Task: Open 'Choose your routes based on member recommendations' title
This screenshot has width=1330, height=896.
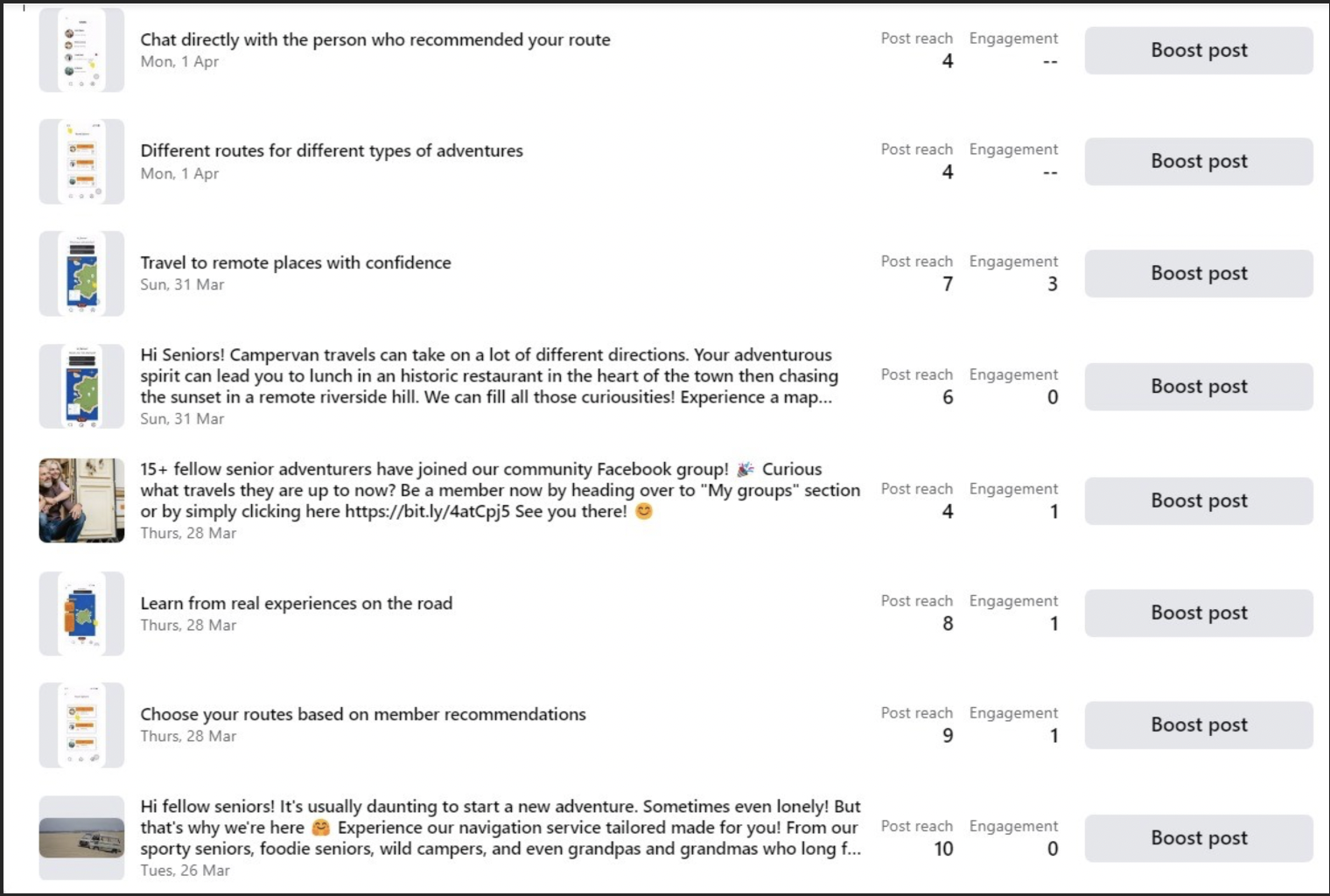Action: tap(363, 714)
